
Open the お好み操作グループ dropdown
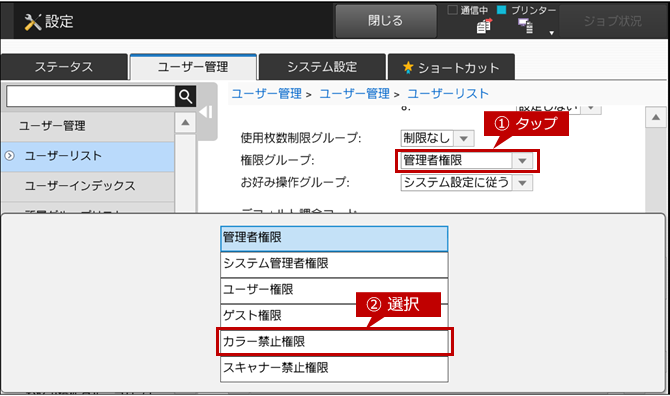click(x=467, y=183)
